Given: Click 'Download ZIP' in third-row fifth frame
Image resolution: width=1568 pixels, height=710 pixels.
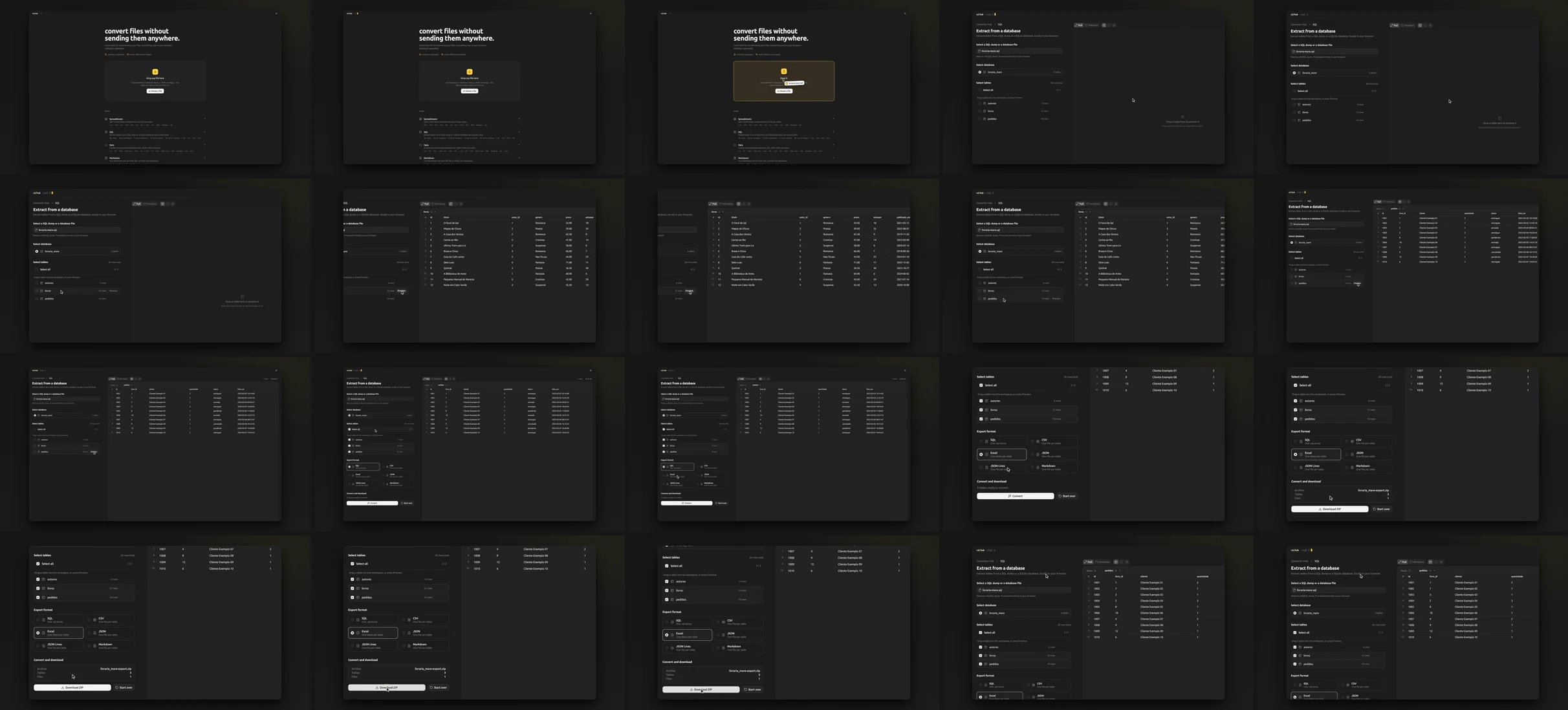Looking at the screenshot, I should [1329, 509].
